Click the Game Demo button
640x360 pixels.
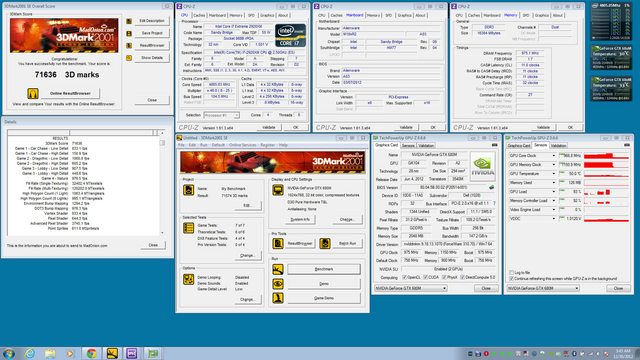point(324,298)
